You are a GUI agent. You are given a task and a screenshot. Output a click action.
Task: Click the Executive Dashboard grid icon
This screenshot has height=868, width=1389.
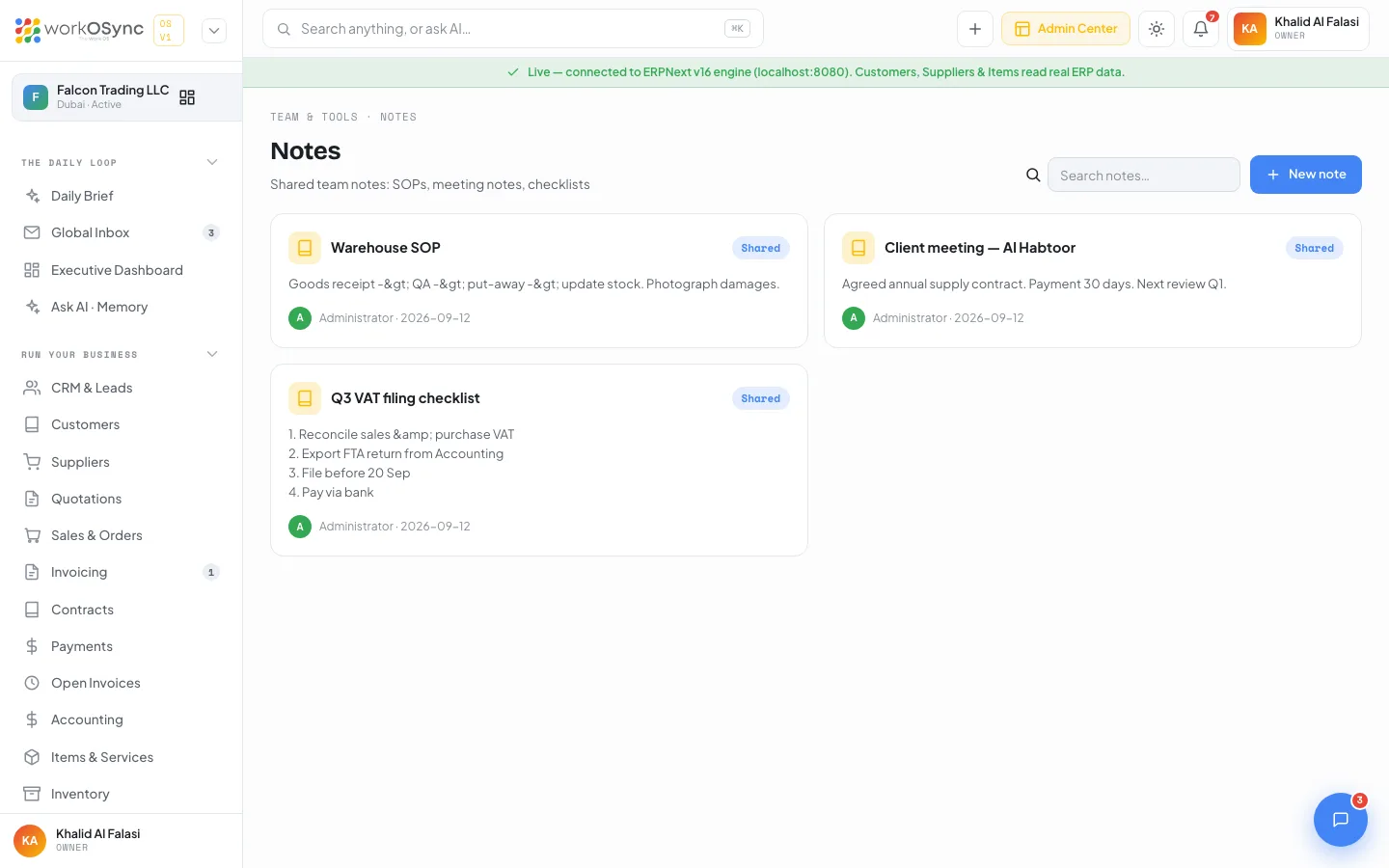click(x=32, y=270)
